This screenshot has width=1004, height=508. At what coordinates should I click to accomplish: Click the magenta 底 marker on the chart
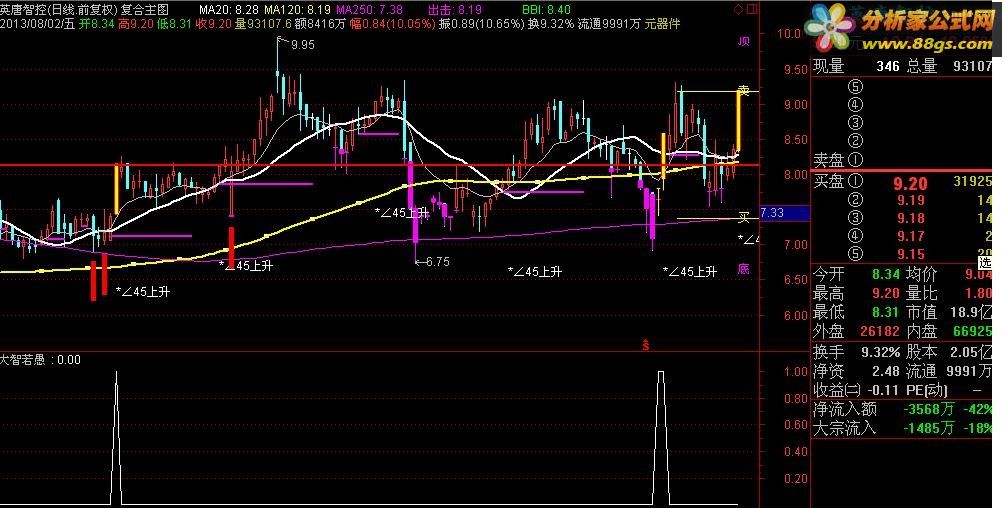[743, 268]
